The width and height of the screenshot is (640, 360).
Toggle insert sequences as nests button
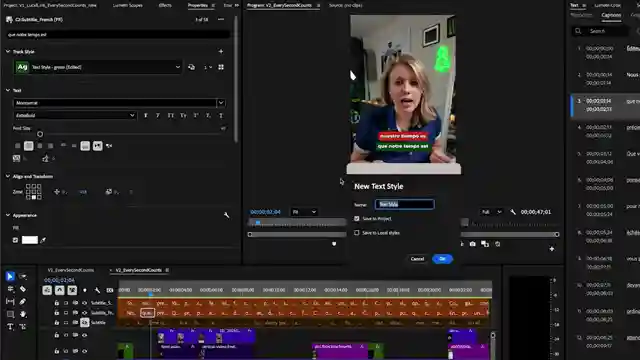pos(47,290)
